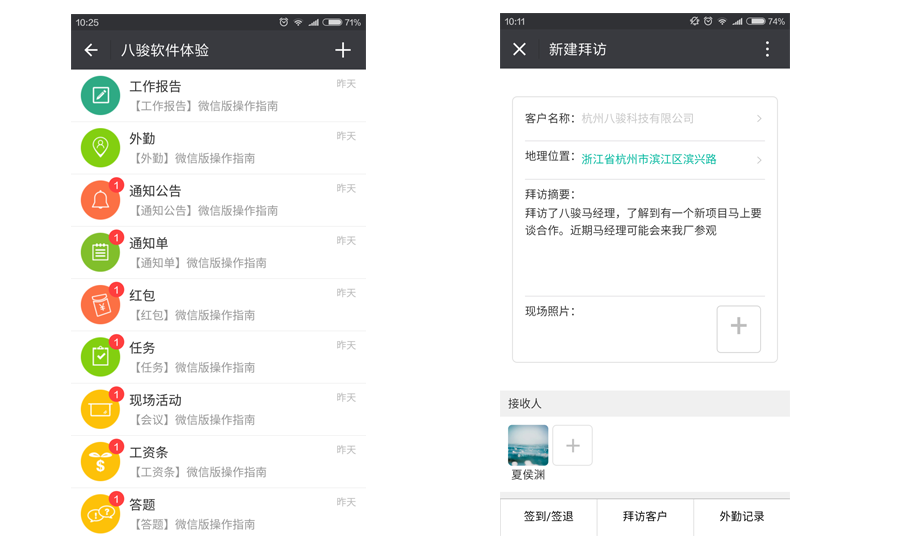Expand the 地理位置 chevron arrow
The width and height of the screenshot is (900, 550).
coord(759,160)
